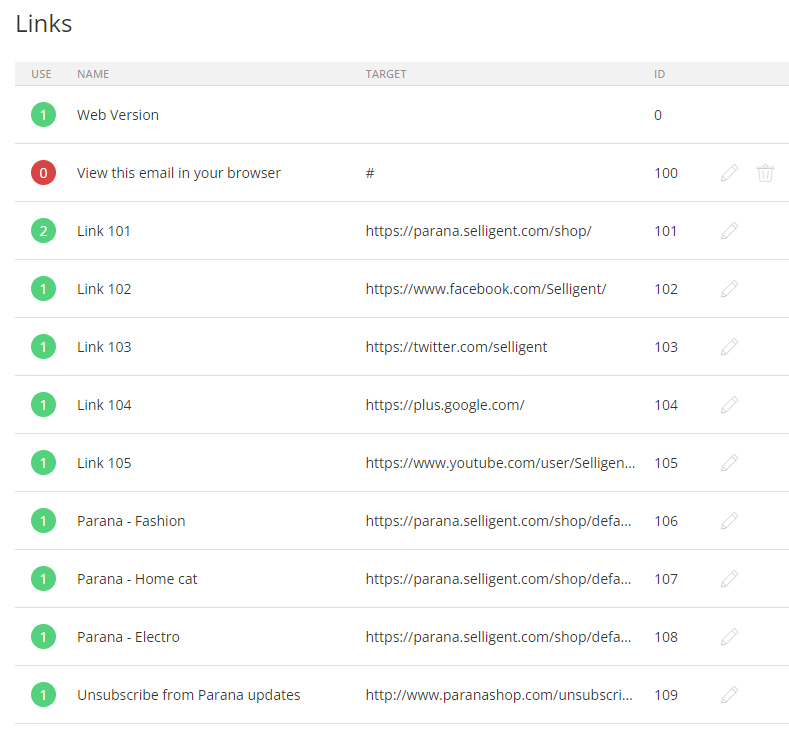
Task: Edit the Link 104 row
Action: [729, 405]
